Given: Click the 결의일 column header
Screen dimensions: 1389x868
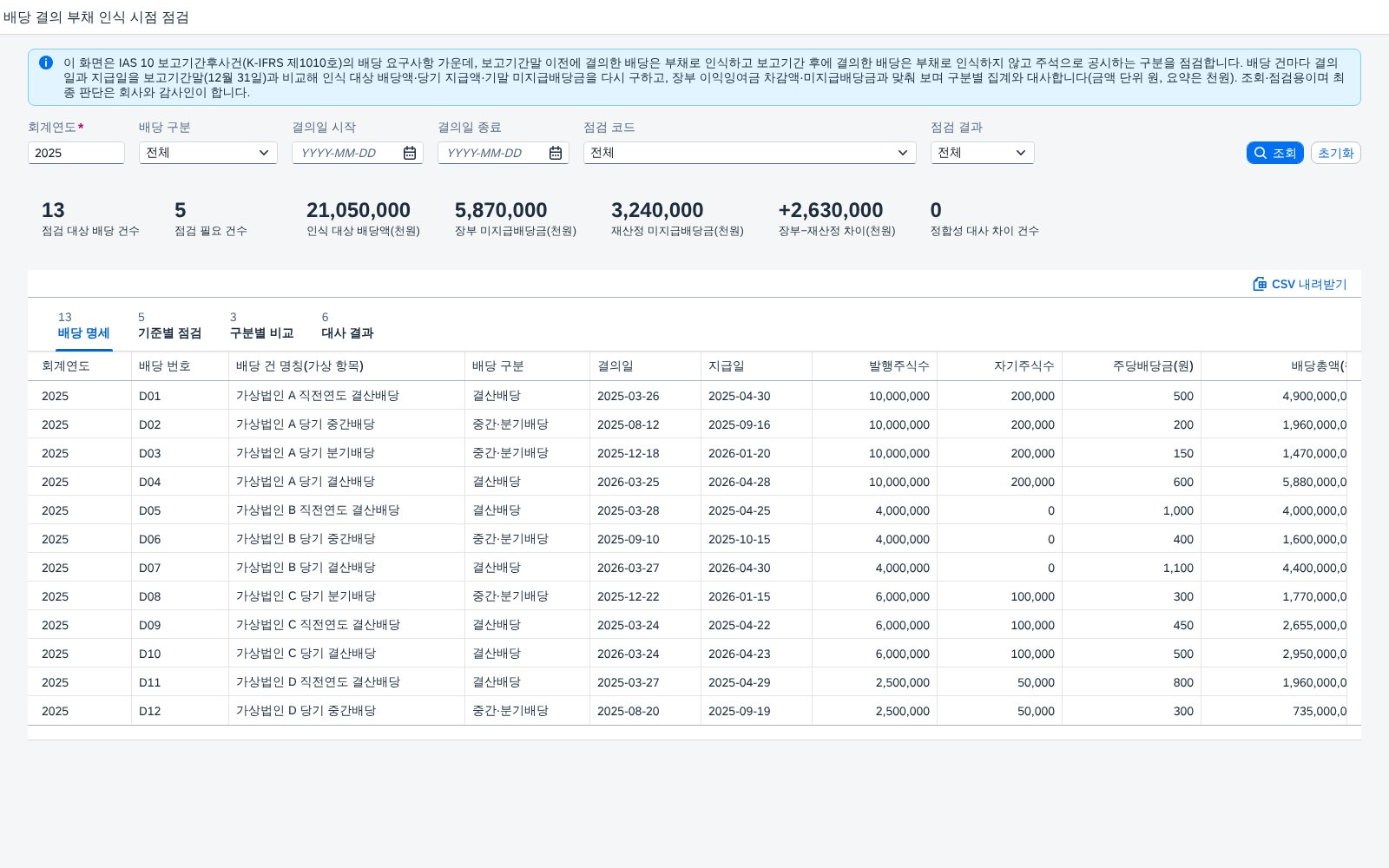Looking at the screenshot, I should click(x=645, y=366).
